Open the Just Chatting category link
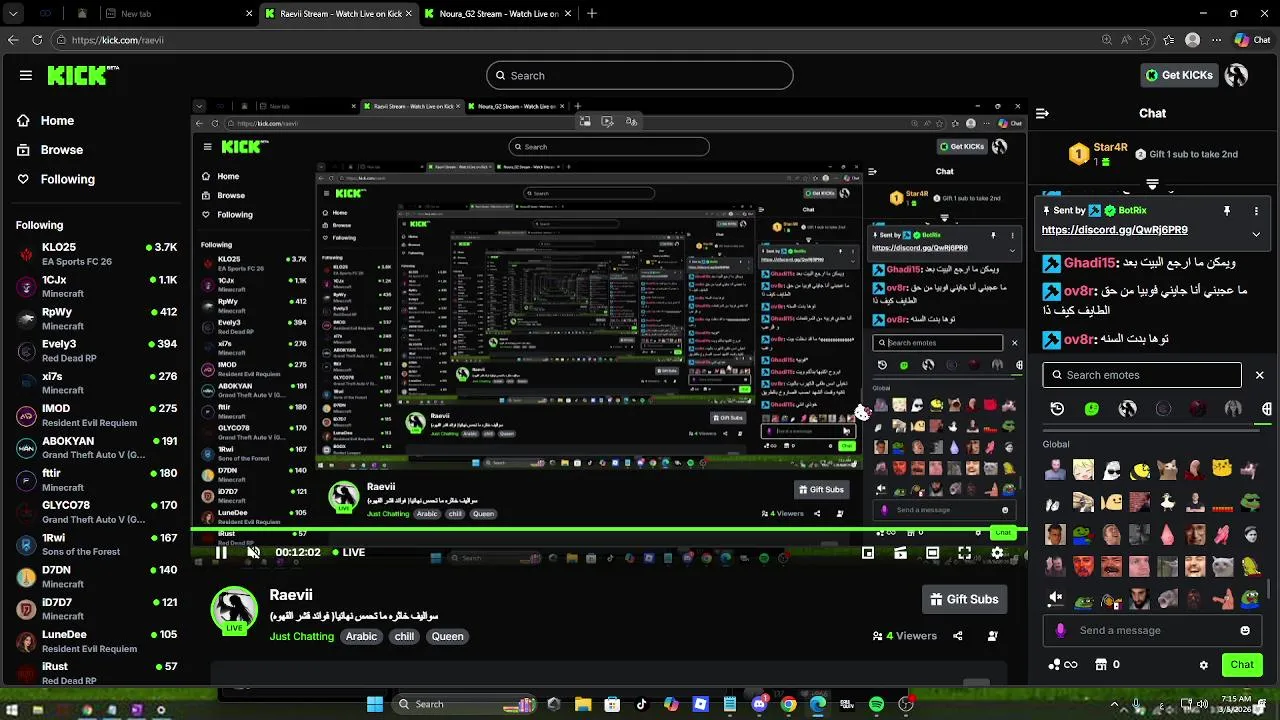 pos(301,636)
